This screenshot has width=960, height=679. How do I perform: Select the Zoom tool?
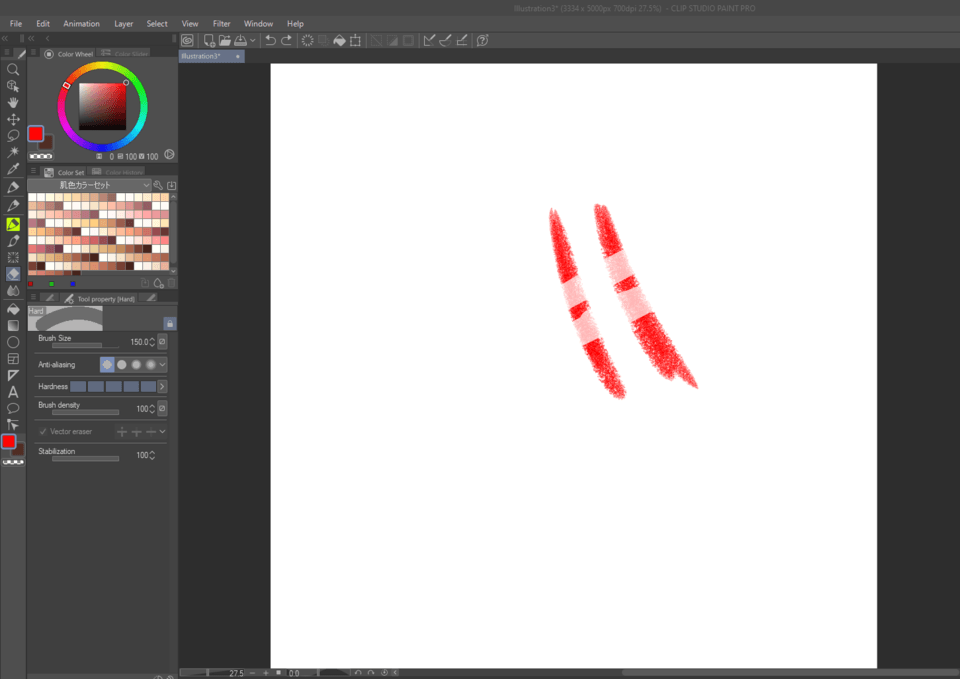coord(13,70)
